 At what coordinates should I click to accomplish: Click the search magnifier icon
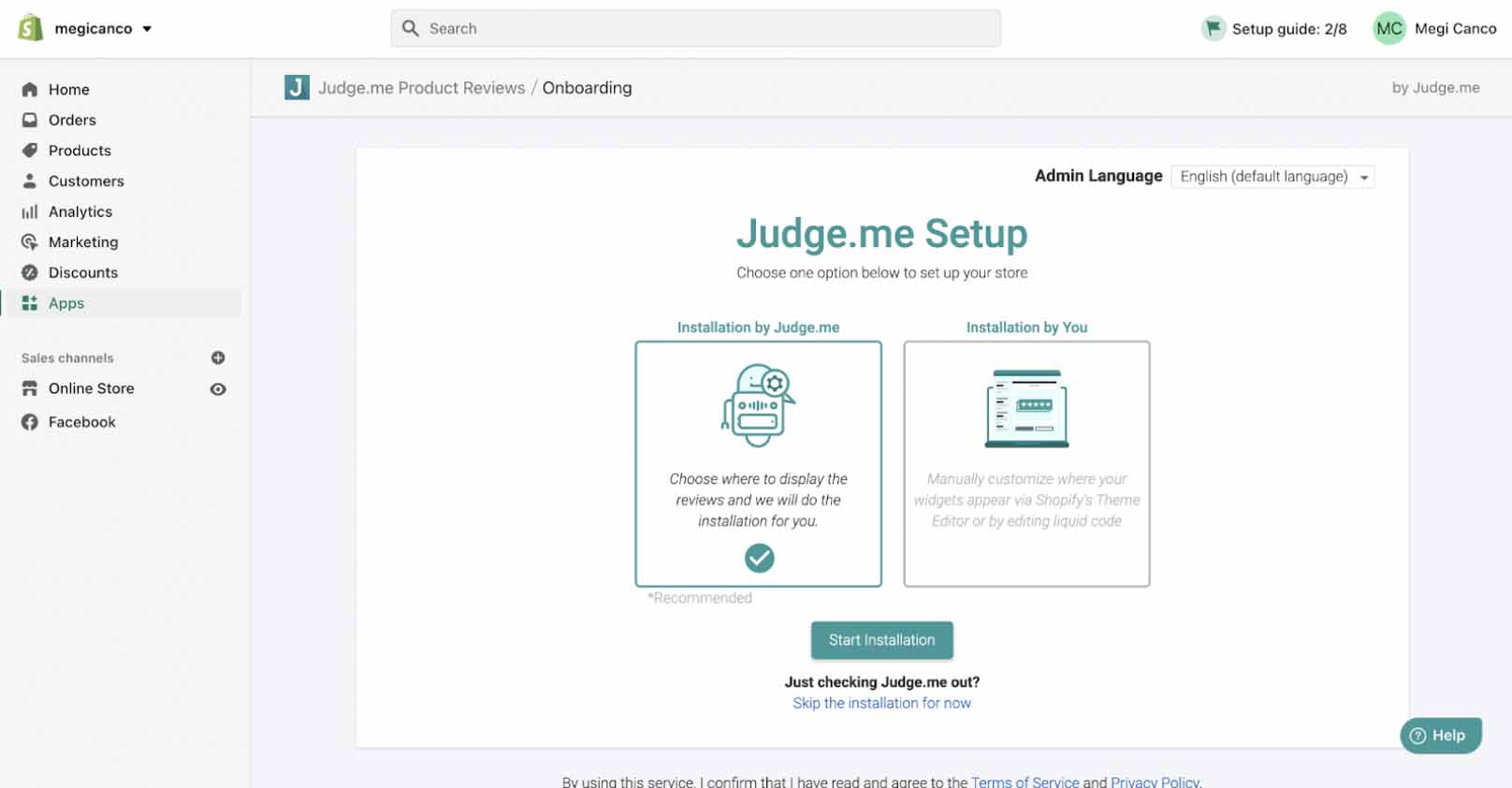pos(410,29)
